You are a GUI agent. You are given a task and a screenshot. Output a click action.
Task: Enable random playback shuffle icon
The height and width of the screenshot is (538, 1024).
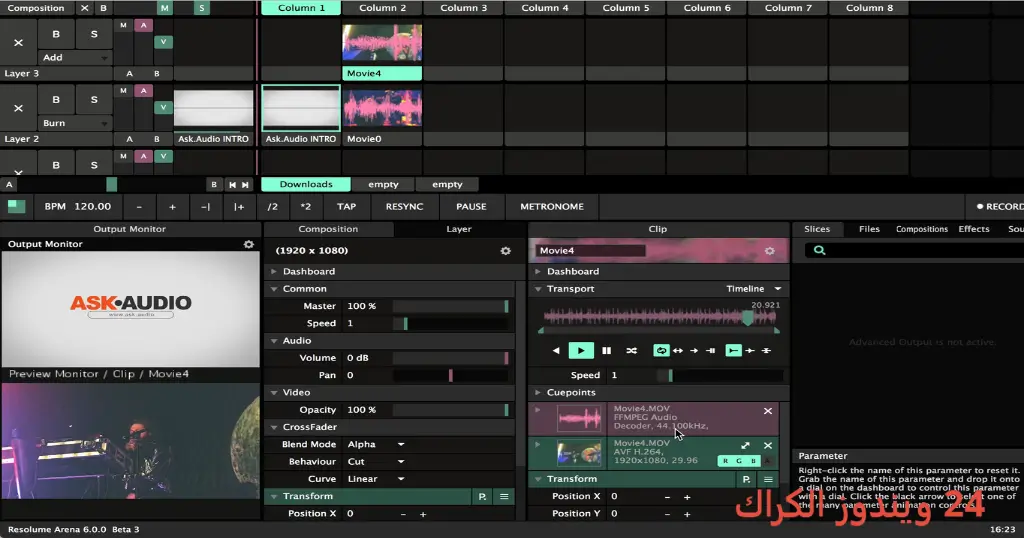coord(631,351)
